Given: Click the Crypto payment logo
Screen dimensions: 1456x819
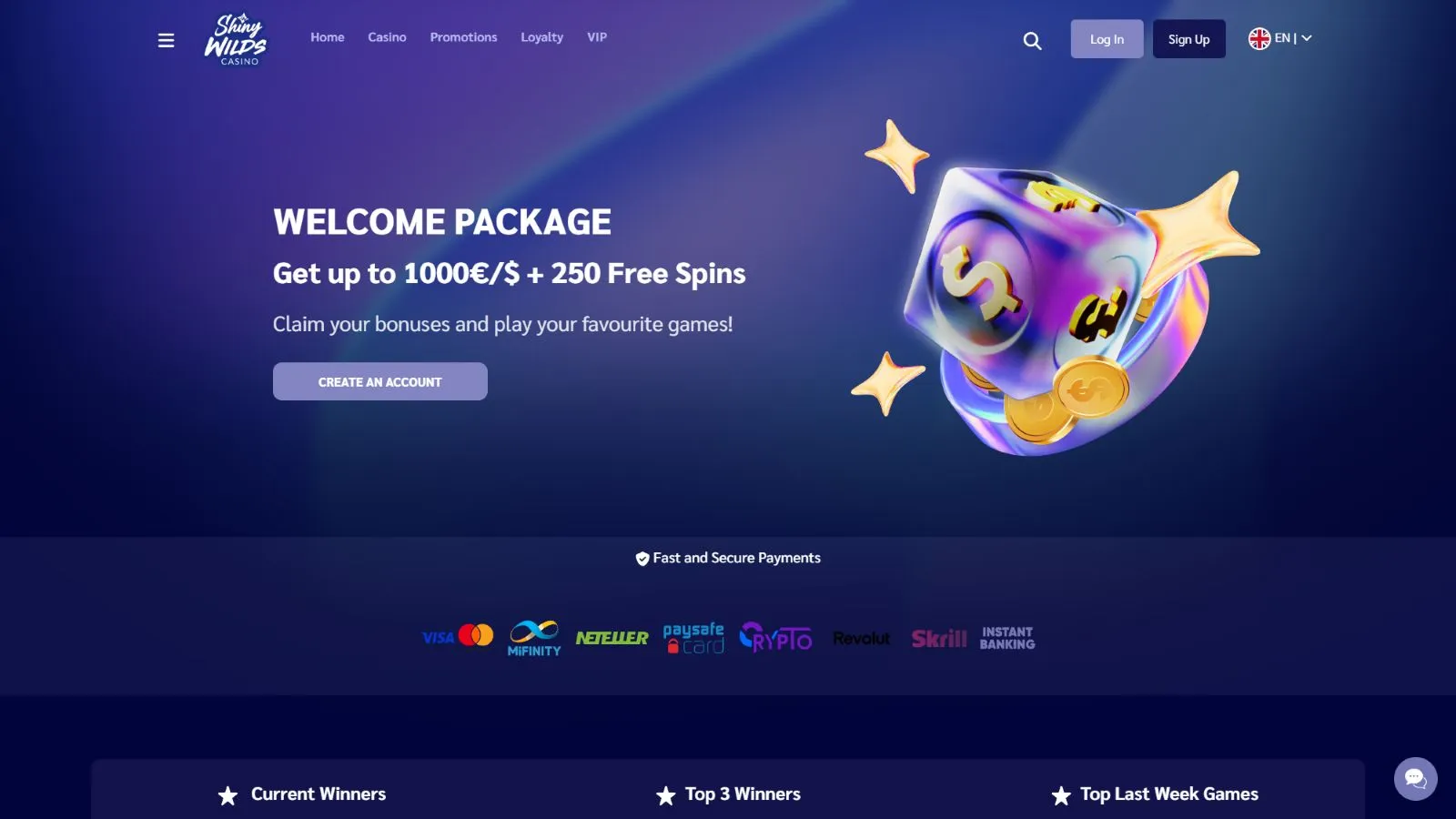Looking at the screenshot, I should click(x=775, y=637).
